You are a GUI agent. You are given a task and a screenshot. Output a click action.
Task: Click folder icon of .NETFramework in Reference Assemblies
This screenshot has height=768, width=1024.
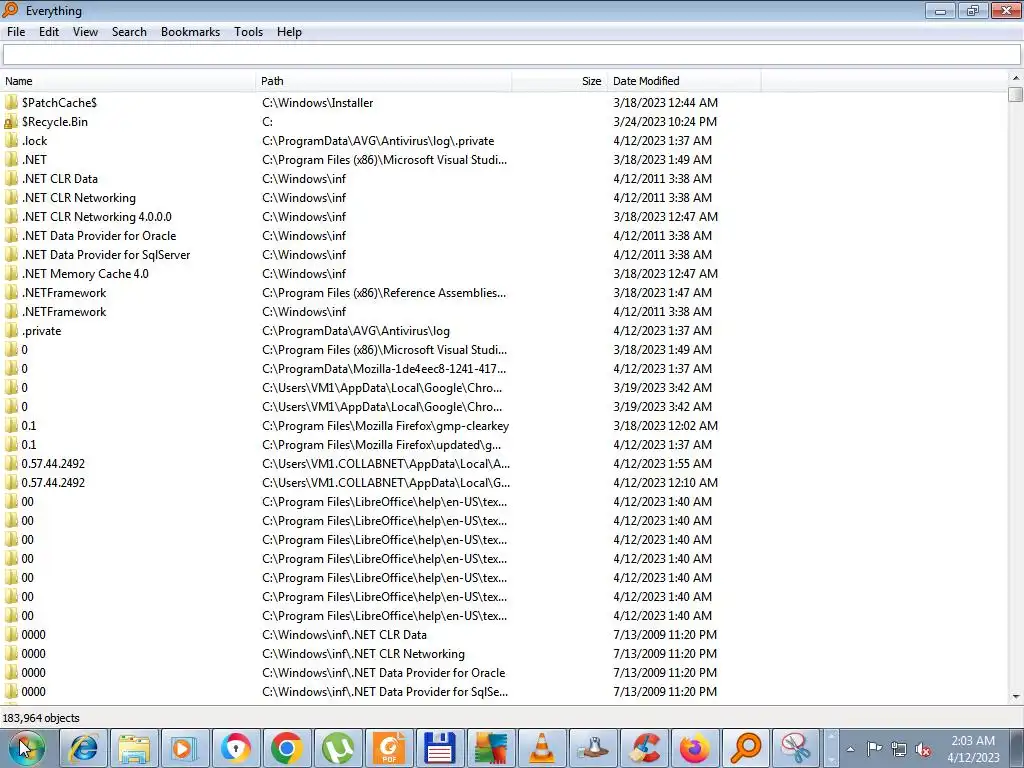point(11,293)
